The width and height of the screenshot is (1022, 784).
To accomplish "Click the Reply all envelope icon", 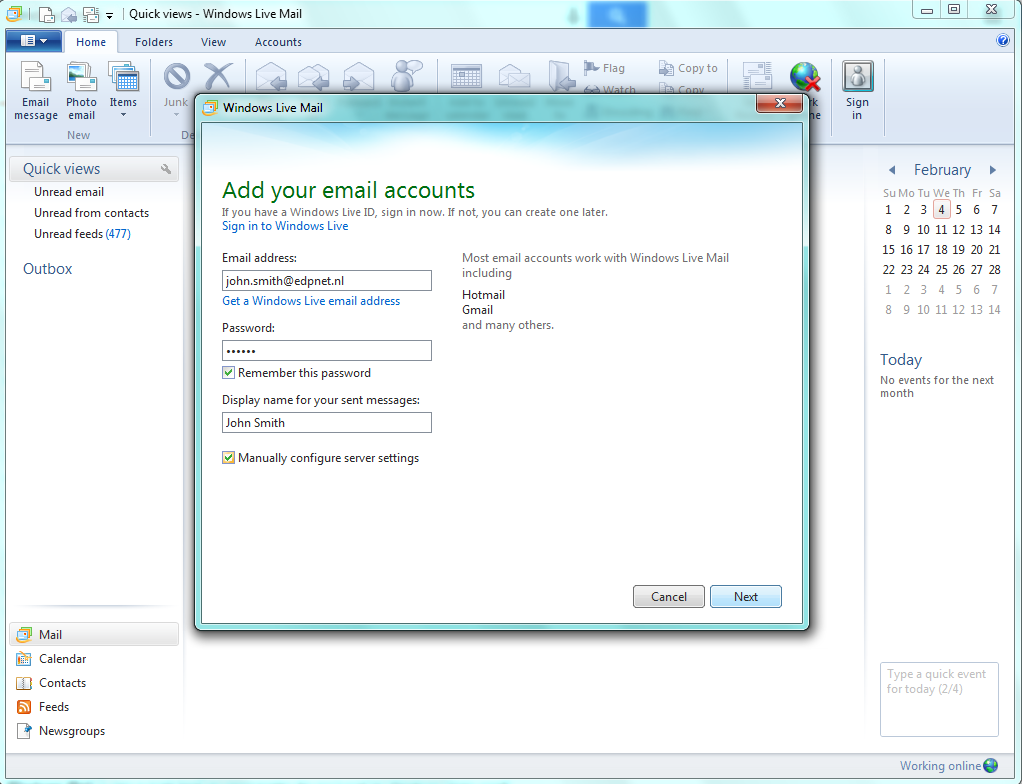I will 314,77.
